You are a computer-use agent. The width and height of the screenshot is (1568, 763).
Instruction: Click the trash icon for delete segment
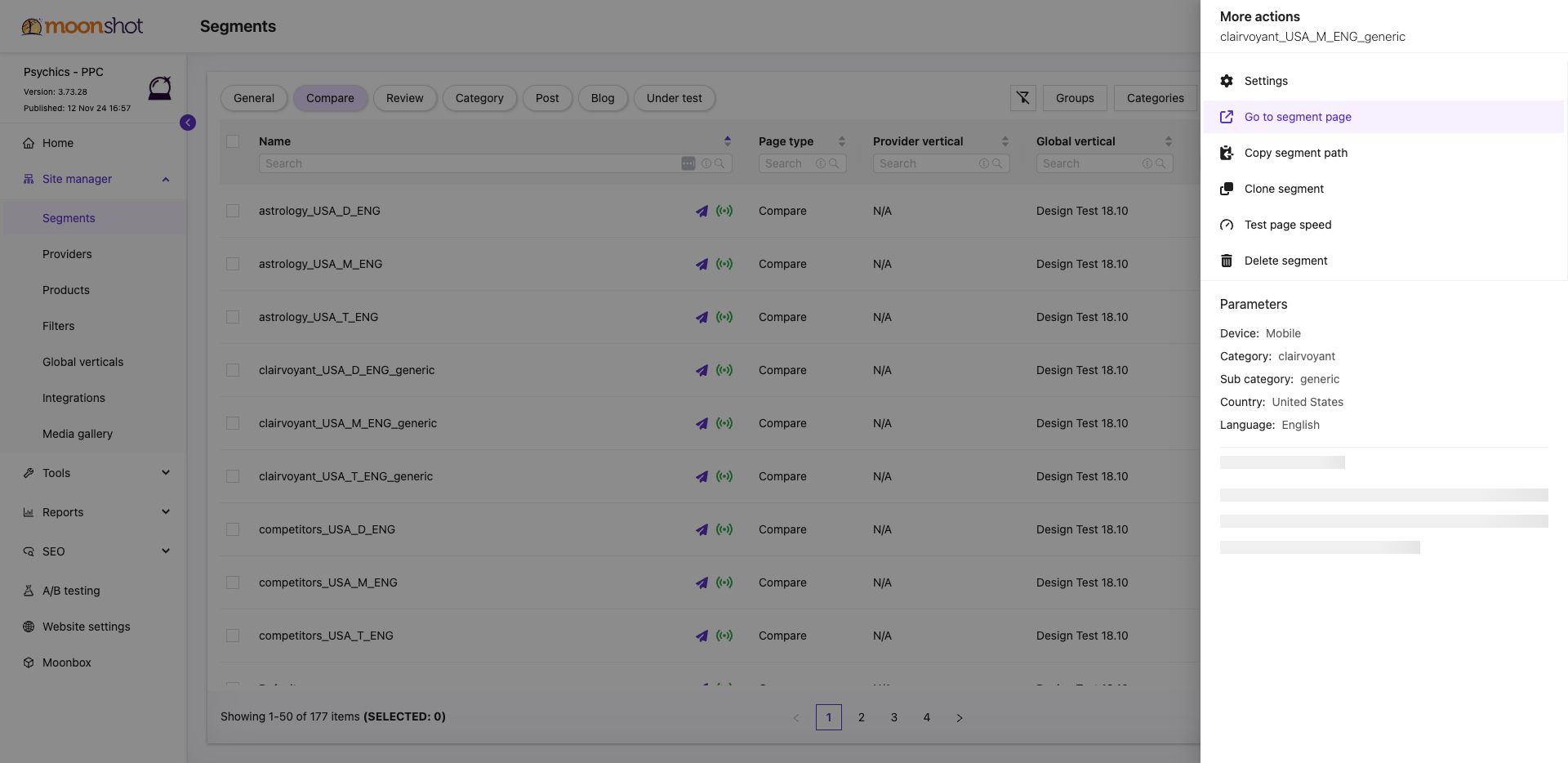(x=1227, y=261)
